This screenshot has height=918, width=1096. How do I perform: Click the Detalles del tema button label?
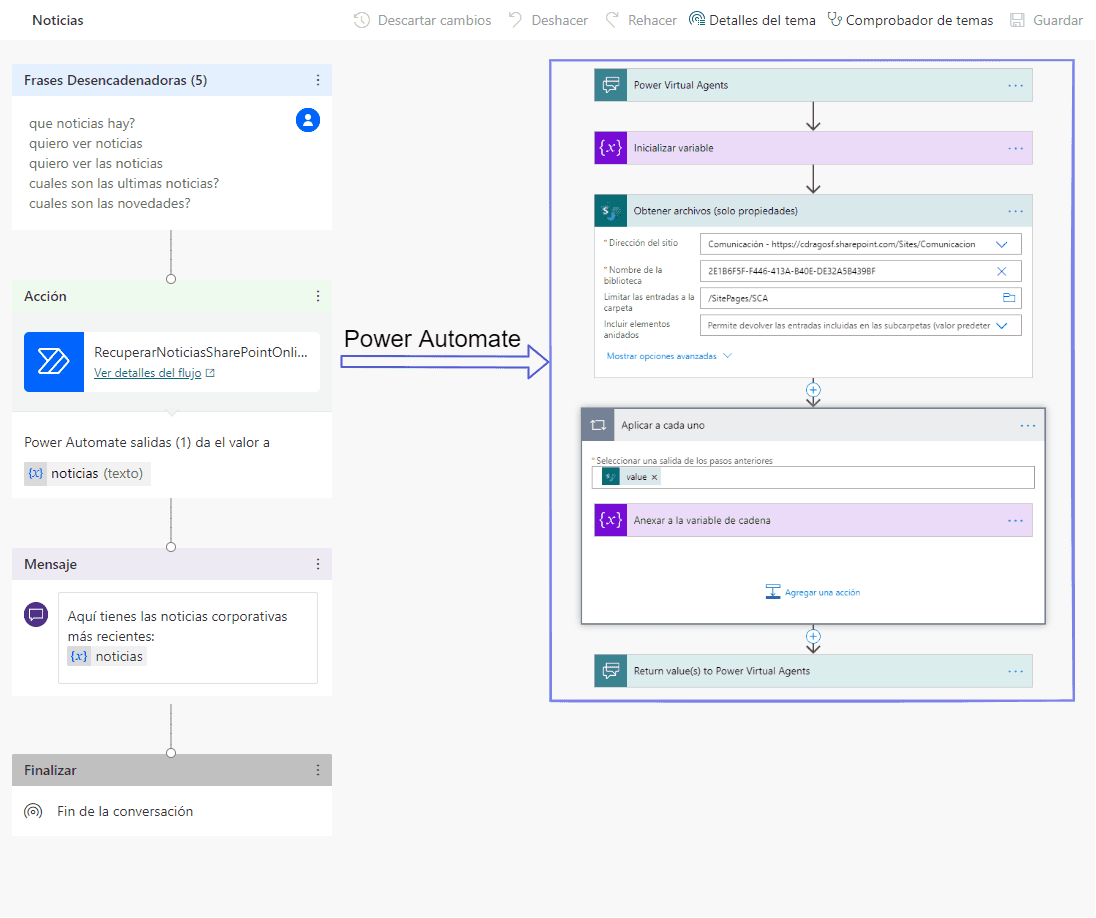(763, 20)
